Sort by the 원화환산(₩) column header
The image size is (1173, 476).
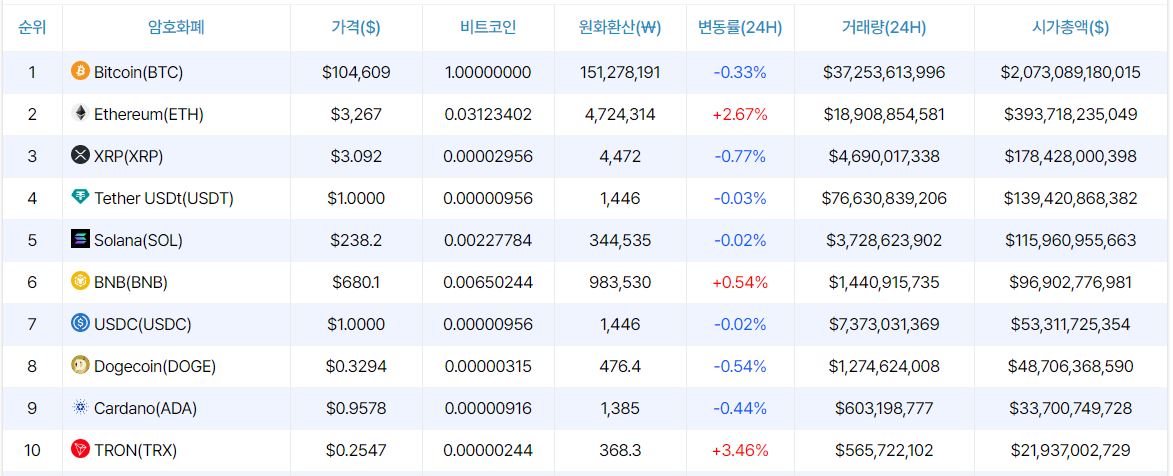[620, 28]
